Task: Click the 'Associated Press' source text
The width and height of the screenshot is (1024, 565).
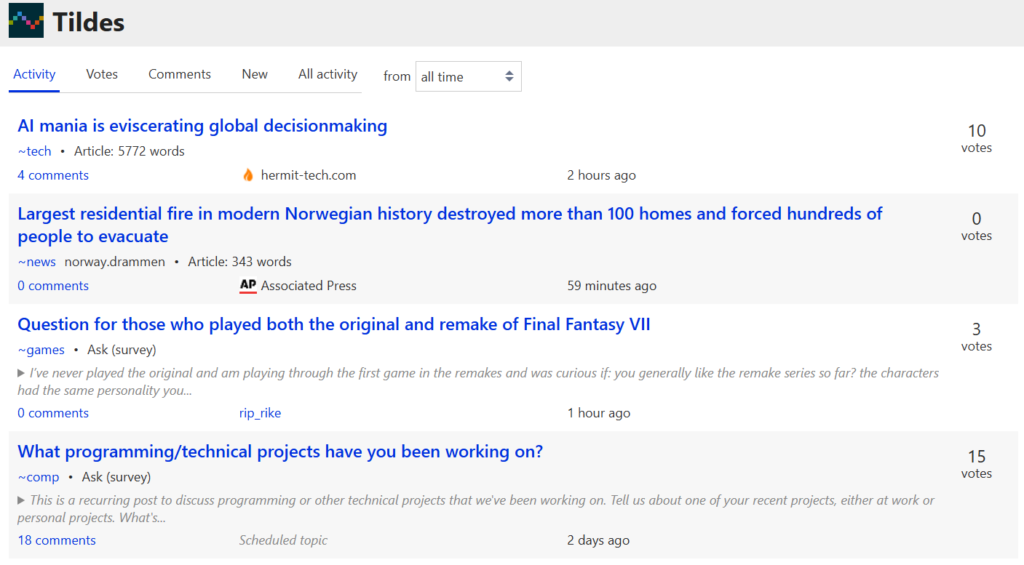Action: 308,285
